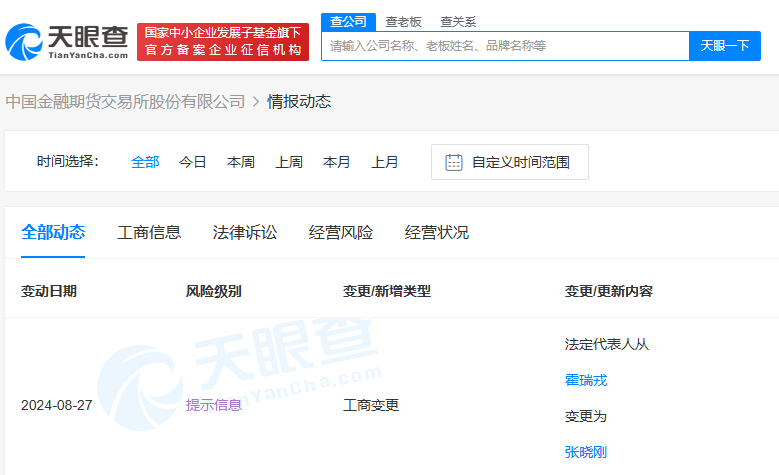Open the 霍瑞戎 person link
The width and height of the screenshot is (779, 475).
point(586,381)
